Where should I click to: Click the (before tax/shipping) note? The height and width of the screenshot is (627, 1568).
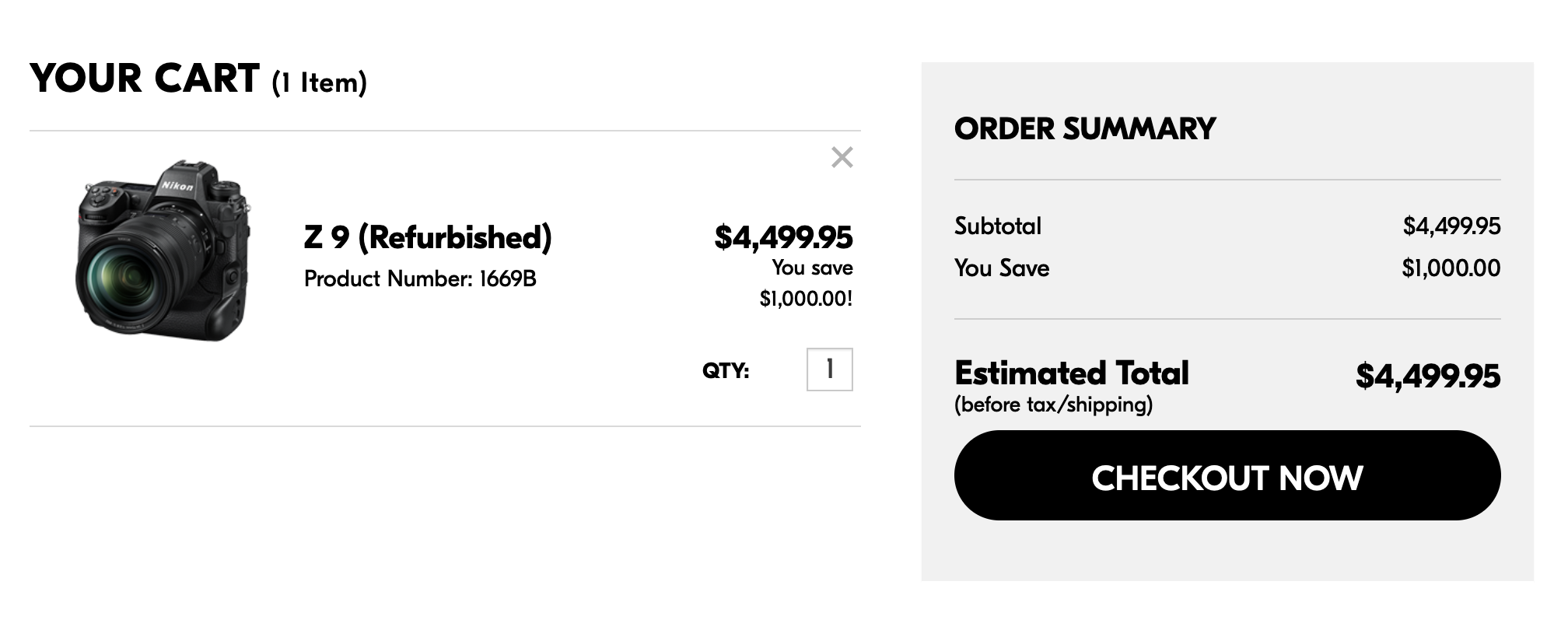click(1053, 405)
